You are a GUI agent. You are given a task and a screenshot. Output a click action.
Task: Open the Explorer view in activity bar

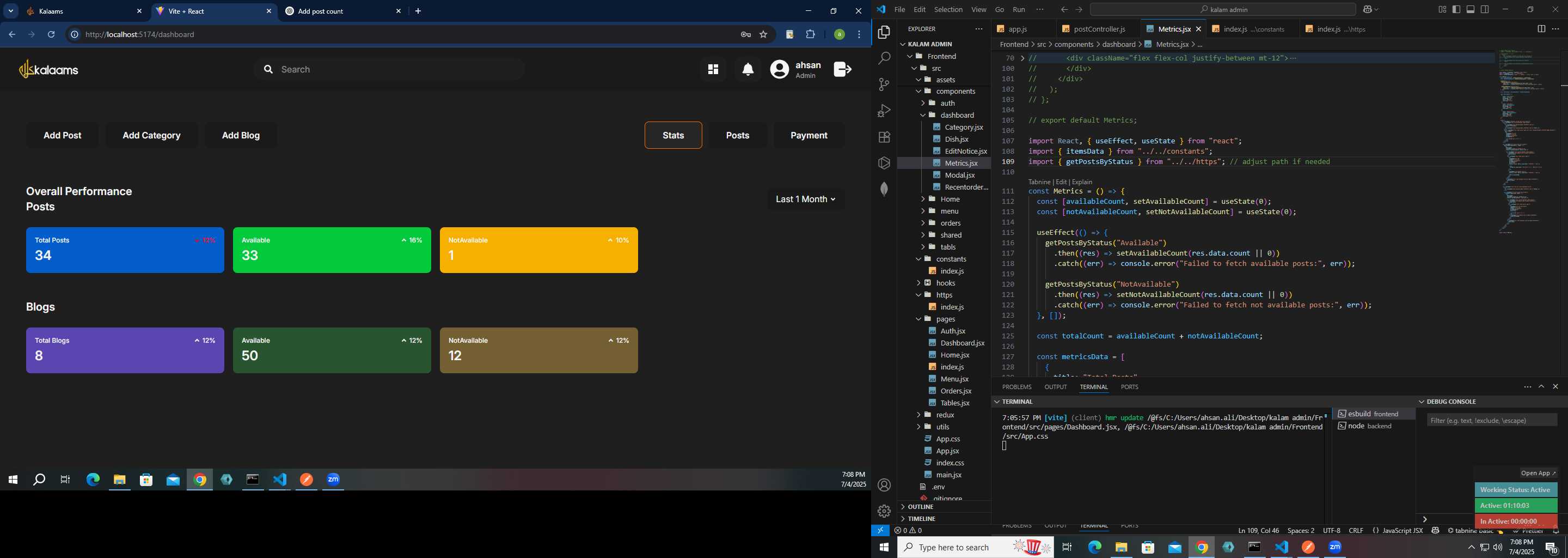884,32
